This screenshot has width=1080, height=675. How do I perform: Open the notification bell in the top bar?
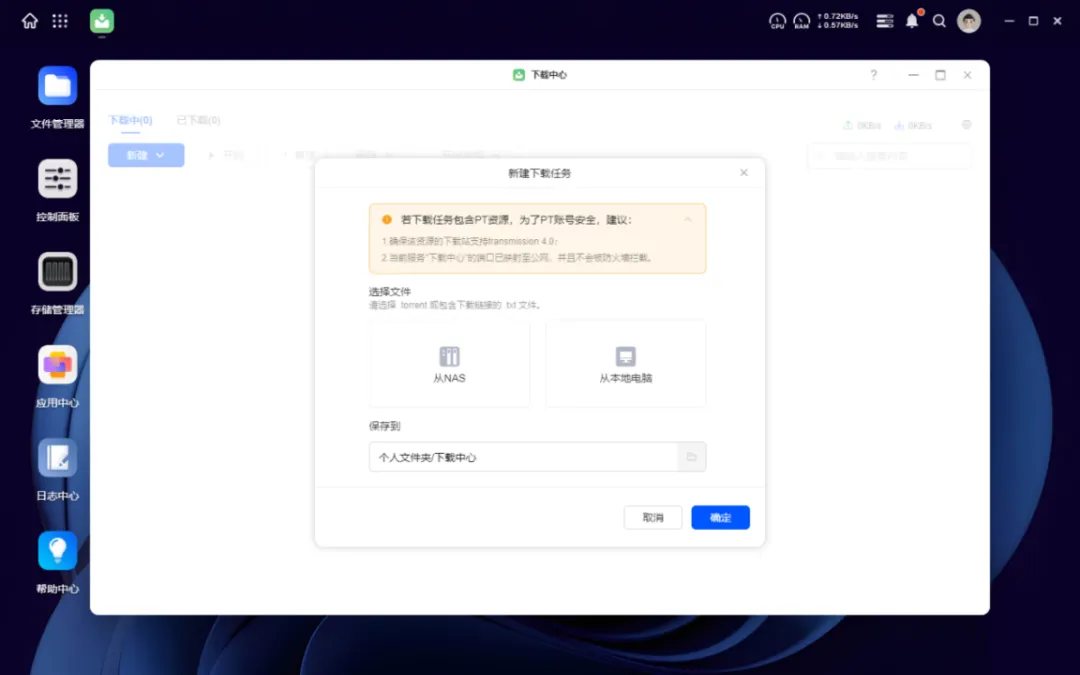pyautogui.click(x=911, y=20)
